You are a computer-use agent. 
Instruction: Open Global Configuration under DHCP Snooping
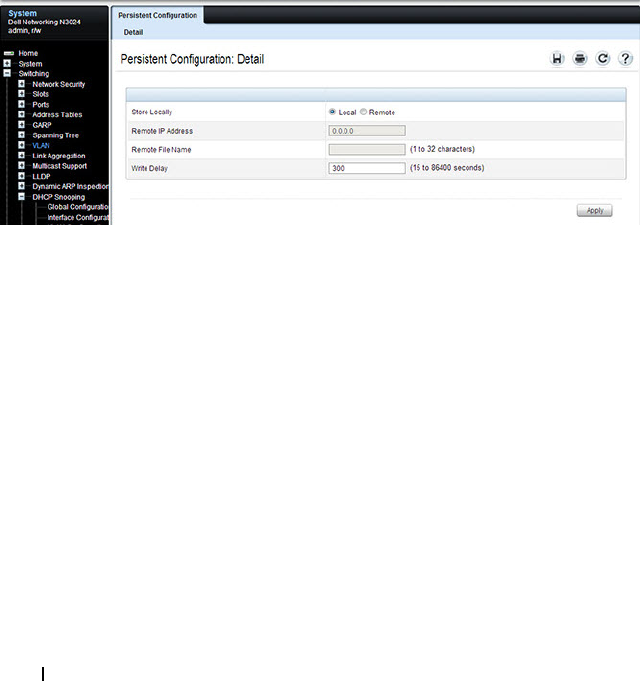(x=78, y=207)
